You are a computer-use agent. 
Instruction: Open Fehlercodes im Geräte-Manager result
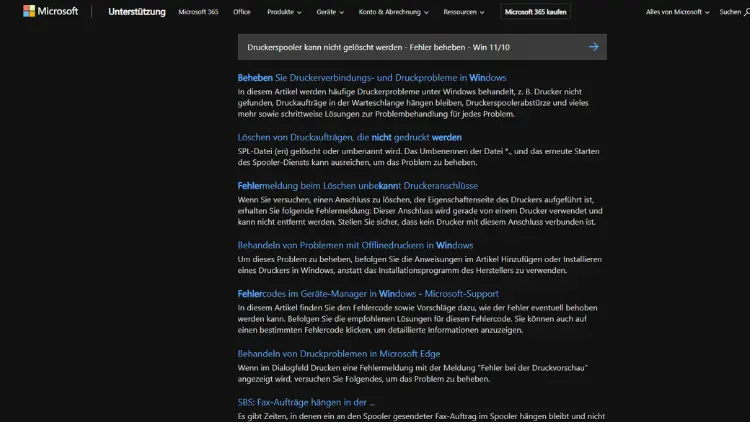(368, 294)
